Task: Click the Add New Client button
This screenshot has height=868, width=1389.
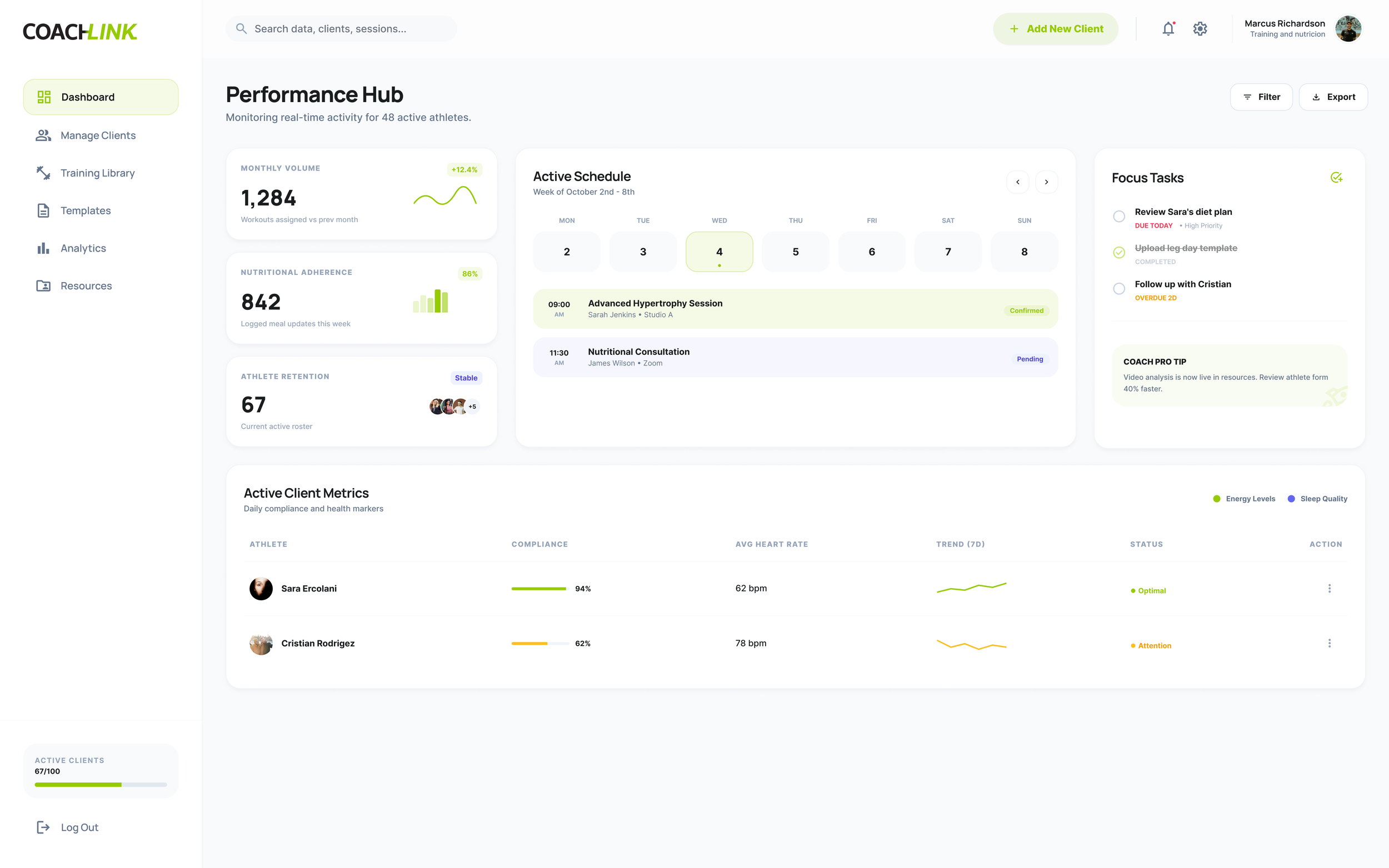Action: pos(1055,29)
